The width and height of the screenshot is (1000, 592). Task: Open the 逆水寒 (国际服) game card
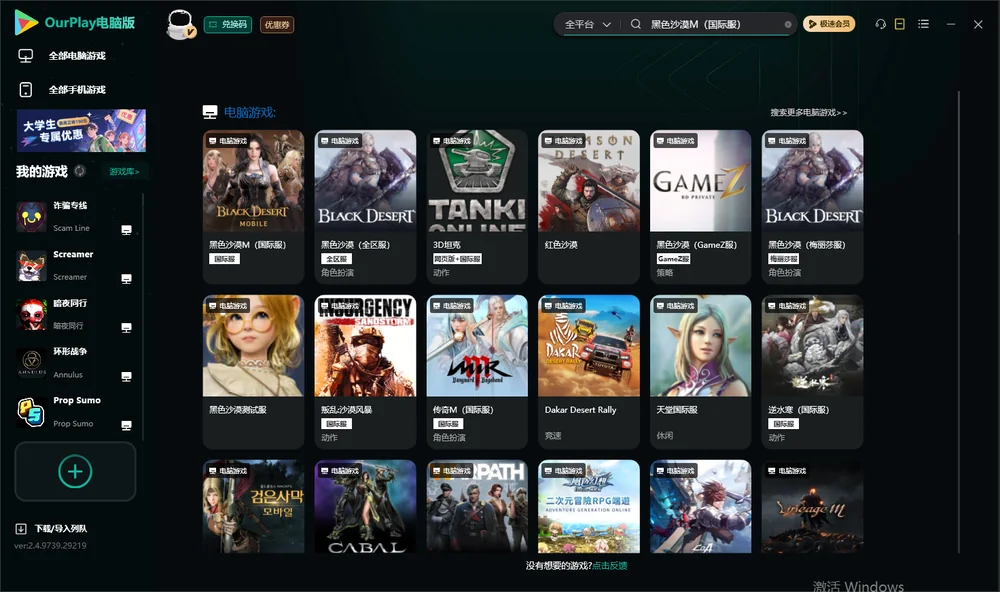click(x=812, y=372)
